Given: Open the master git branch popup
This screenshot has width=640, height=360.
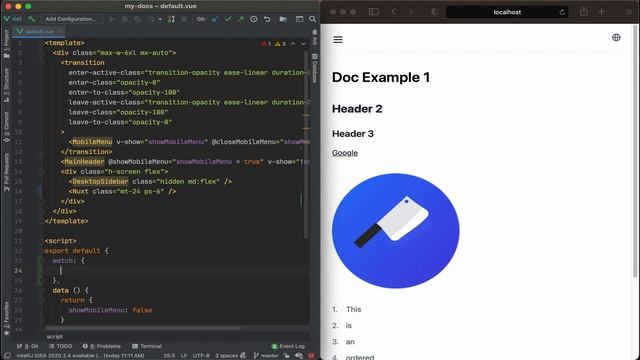Looking at the screenshot, I should pos(266,356).
